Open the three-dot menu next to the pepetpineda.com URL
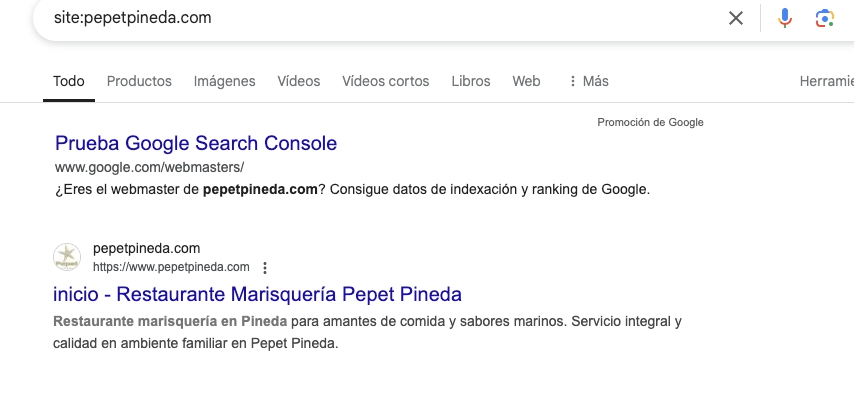 coord(265,267)
